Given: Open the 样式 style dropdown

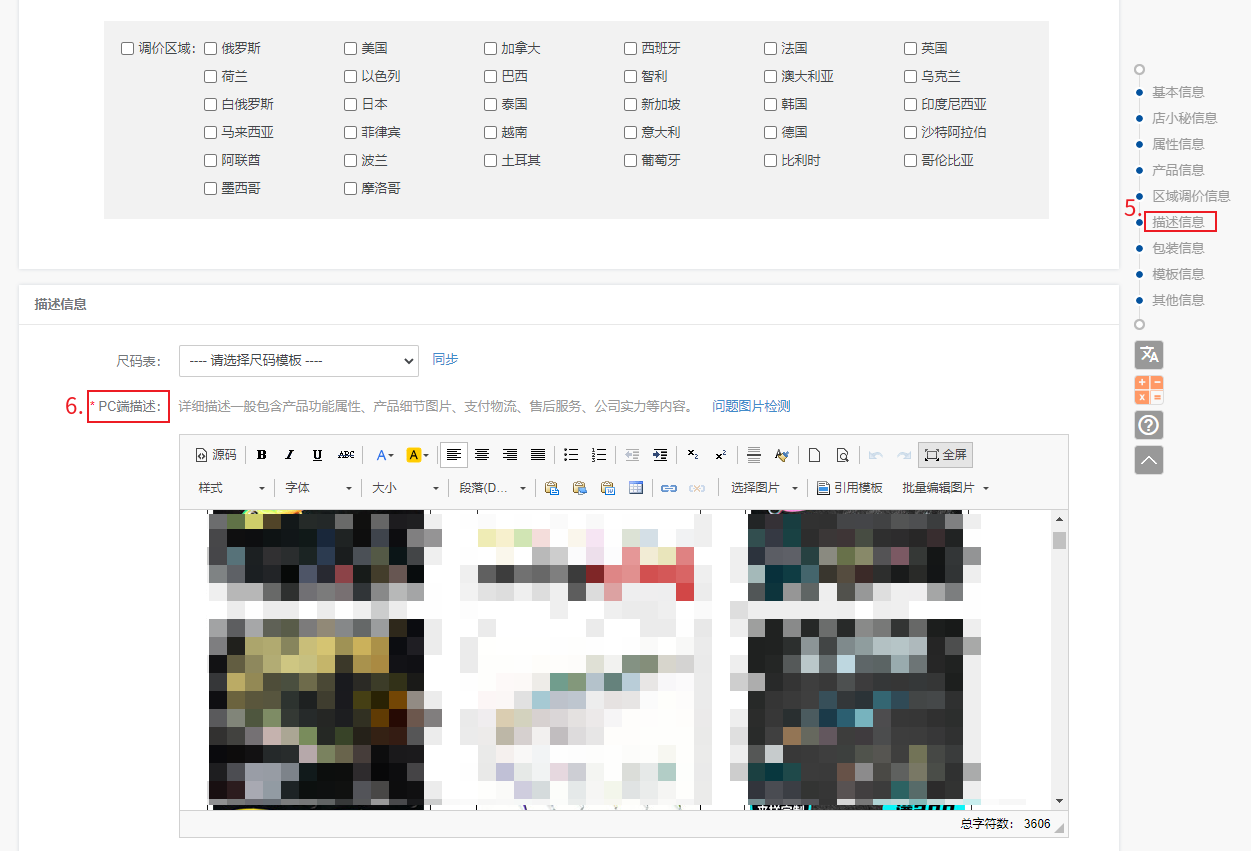Looking at the screenshot, I should (232, 488).
